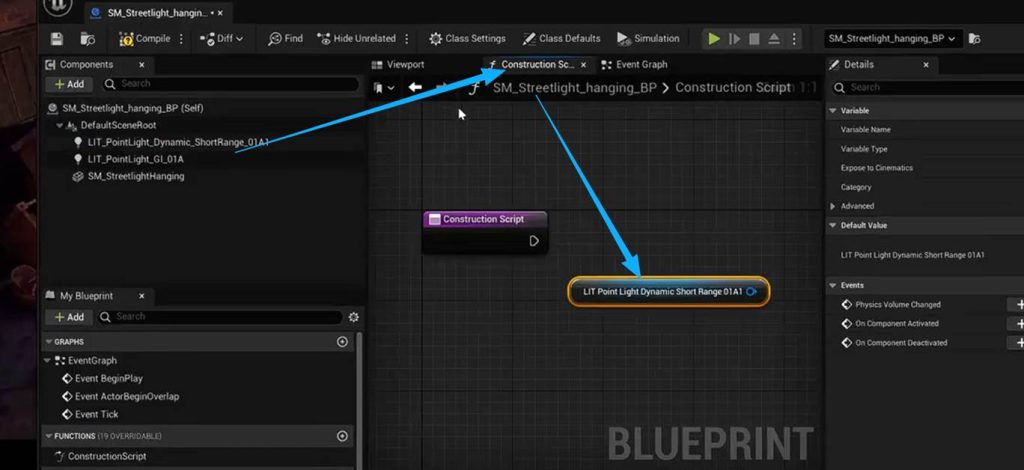Click the graph back navigation arrow
This screenshot has width=1024, height=470.
(x=415, y=88)
